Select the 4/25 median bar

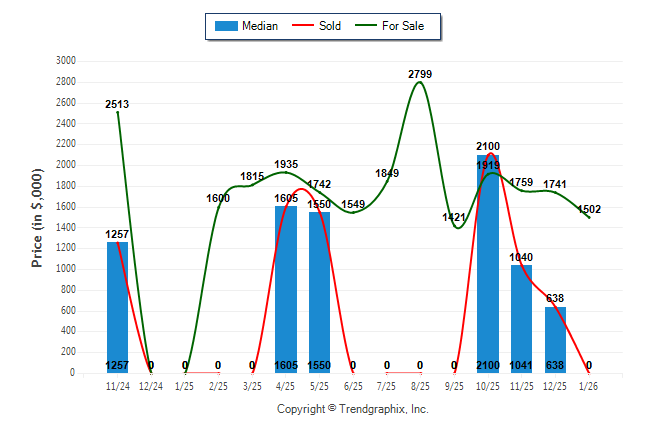tap(286, 288)
